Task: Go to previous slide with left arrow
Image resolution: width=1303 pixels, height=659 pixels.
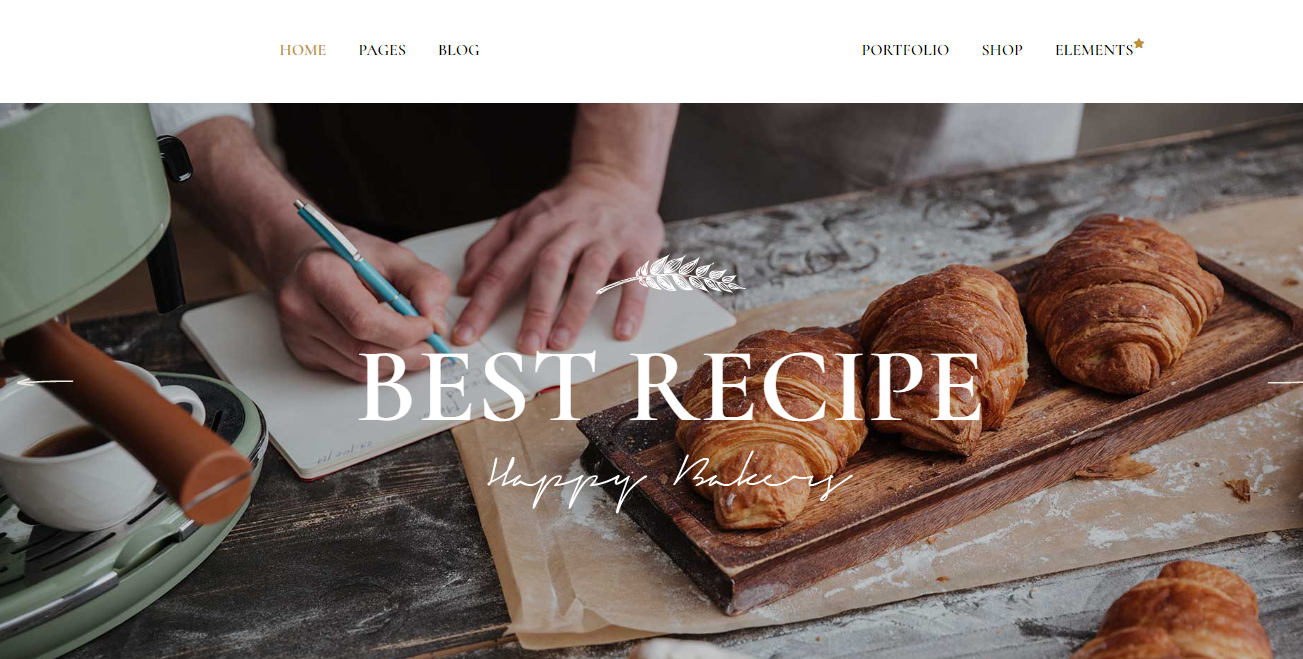Action: coord(44,381)
